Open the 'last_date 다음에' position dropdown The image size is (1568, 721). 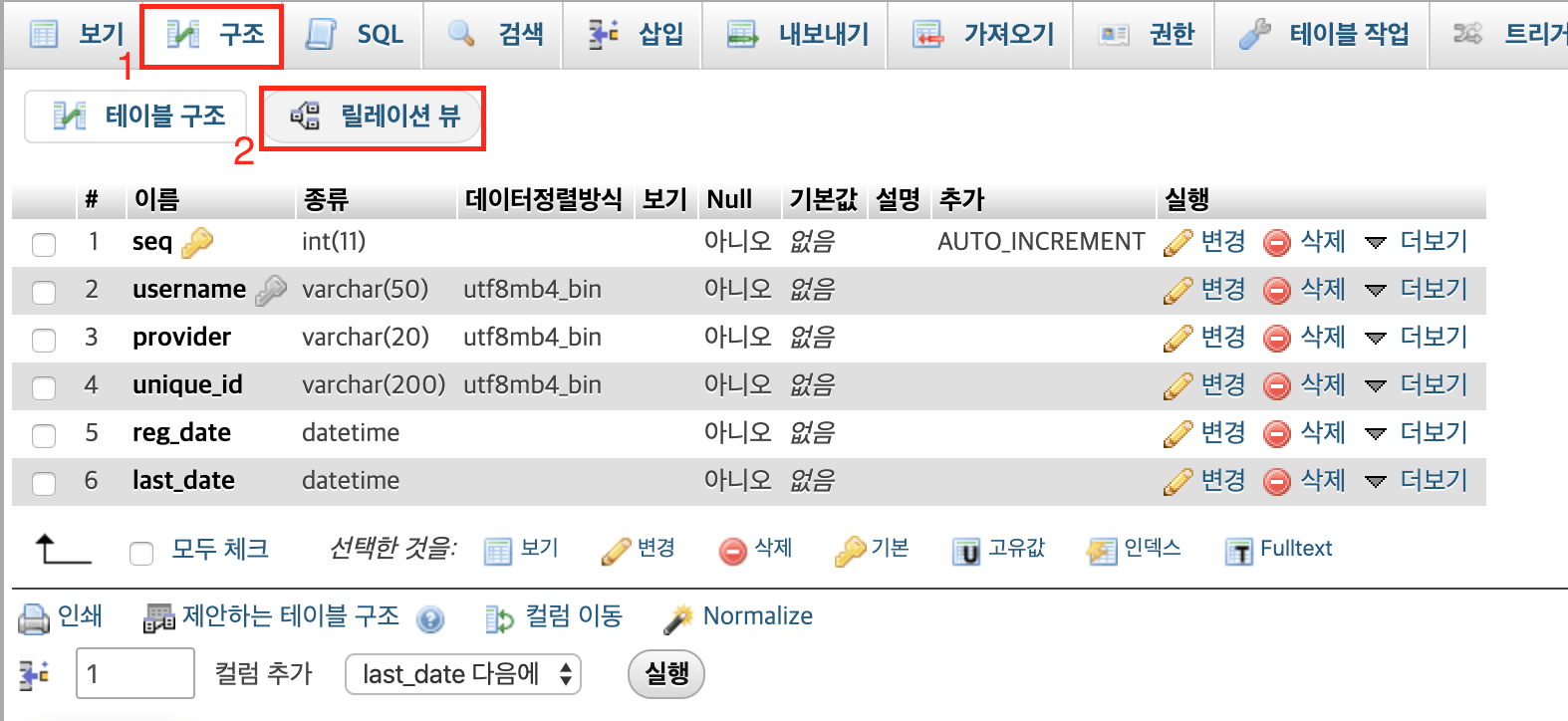point(463,674)
